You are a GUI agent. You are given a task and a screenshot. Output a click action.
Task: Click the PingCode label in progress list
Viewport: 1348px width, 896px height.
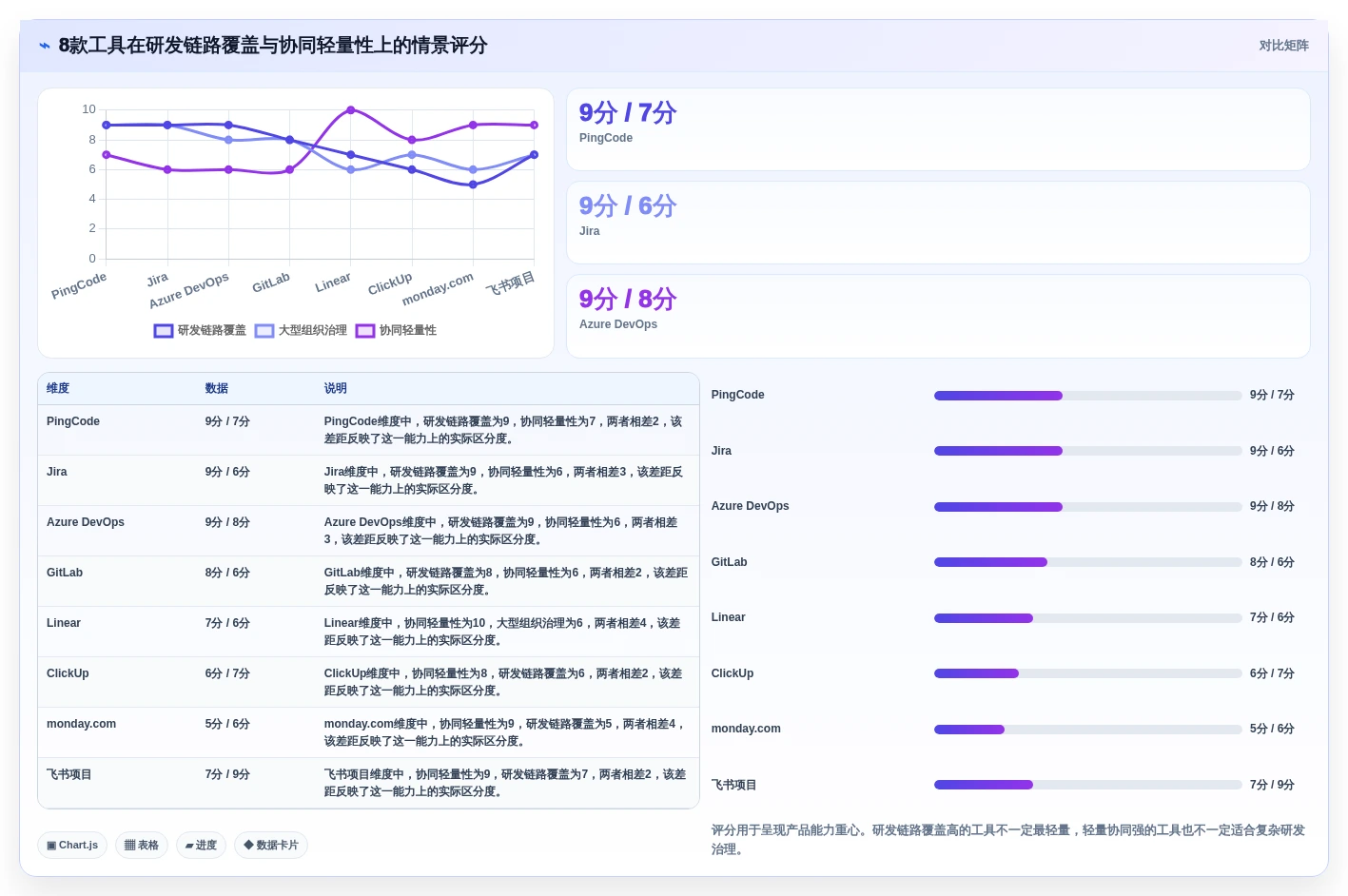(x=738, y=395)
